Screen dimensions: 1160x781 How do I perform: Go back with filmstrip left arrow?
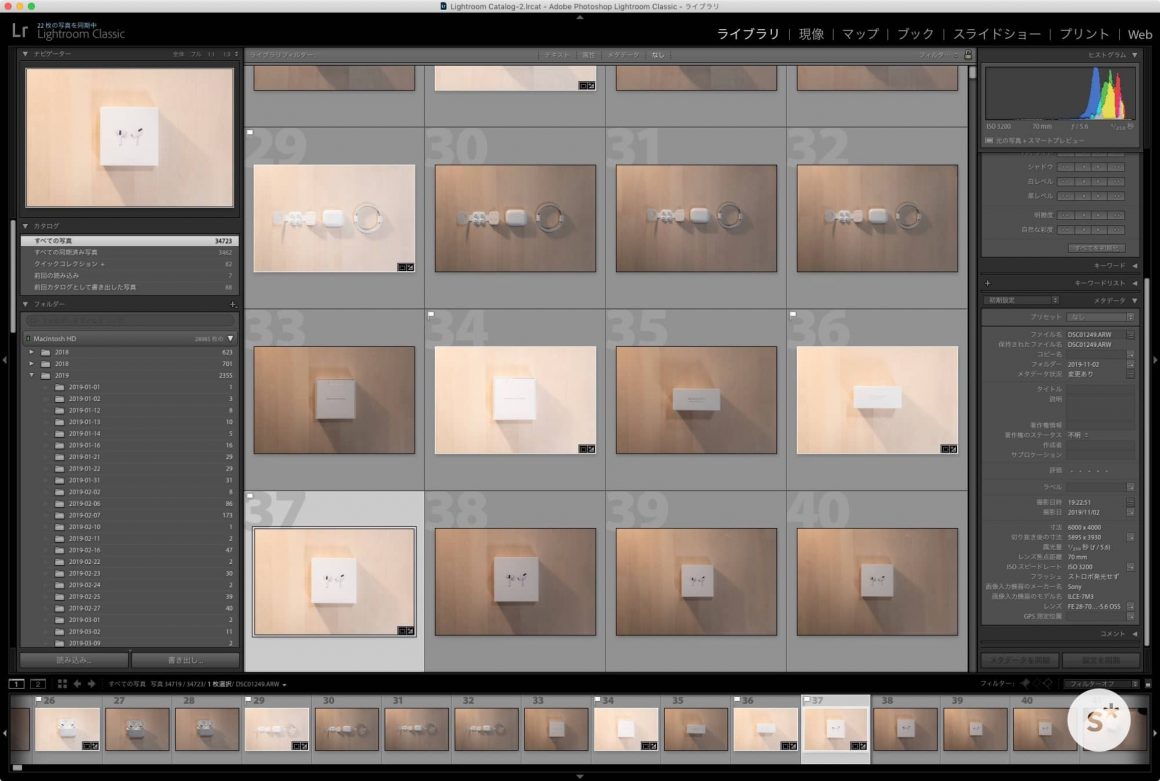[78, 684]
